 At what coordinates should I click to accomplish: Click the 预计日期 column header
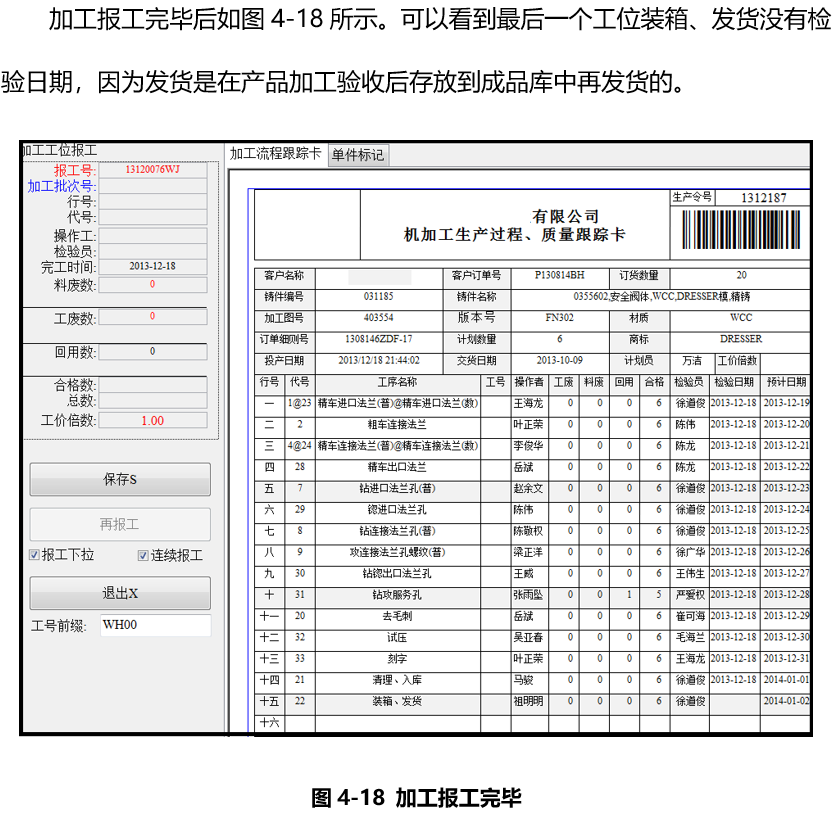point(786,382)
